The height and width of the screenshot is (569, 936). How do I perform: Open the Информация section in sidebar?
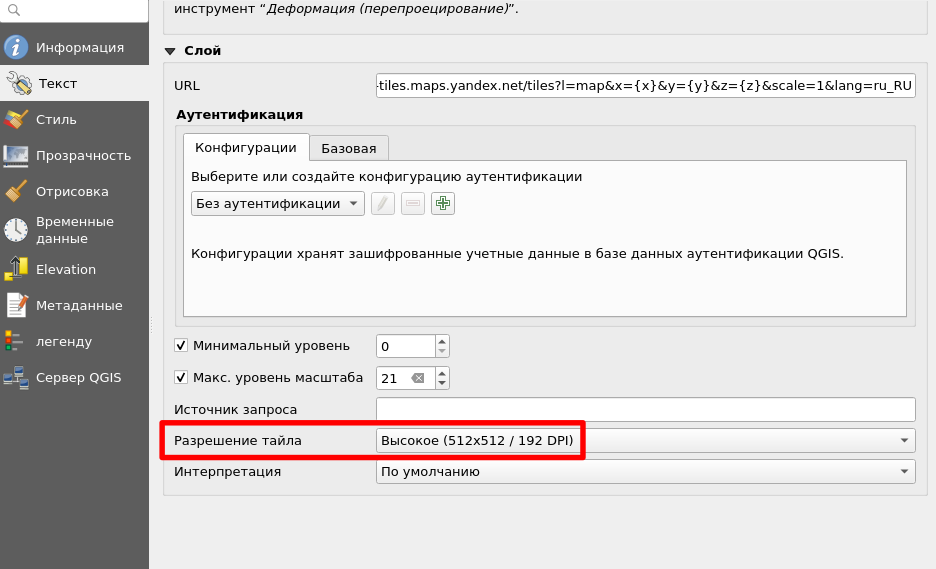pyautogui.click(x=74, y=47)
